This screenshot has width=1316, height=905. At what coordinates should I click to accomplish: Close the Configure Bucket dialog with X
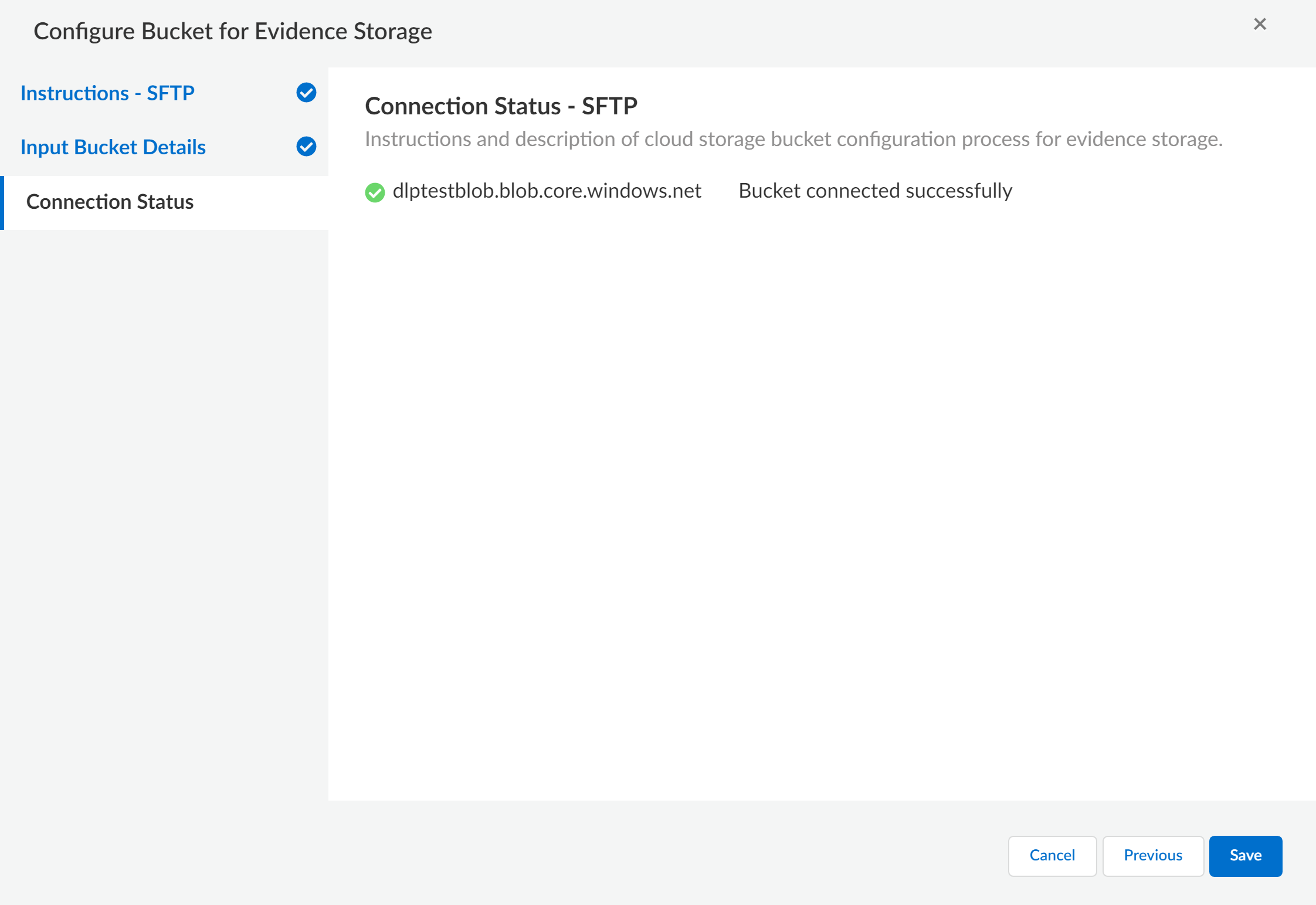coord(1260,24)
